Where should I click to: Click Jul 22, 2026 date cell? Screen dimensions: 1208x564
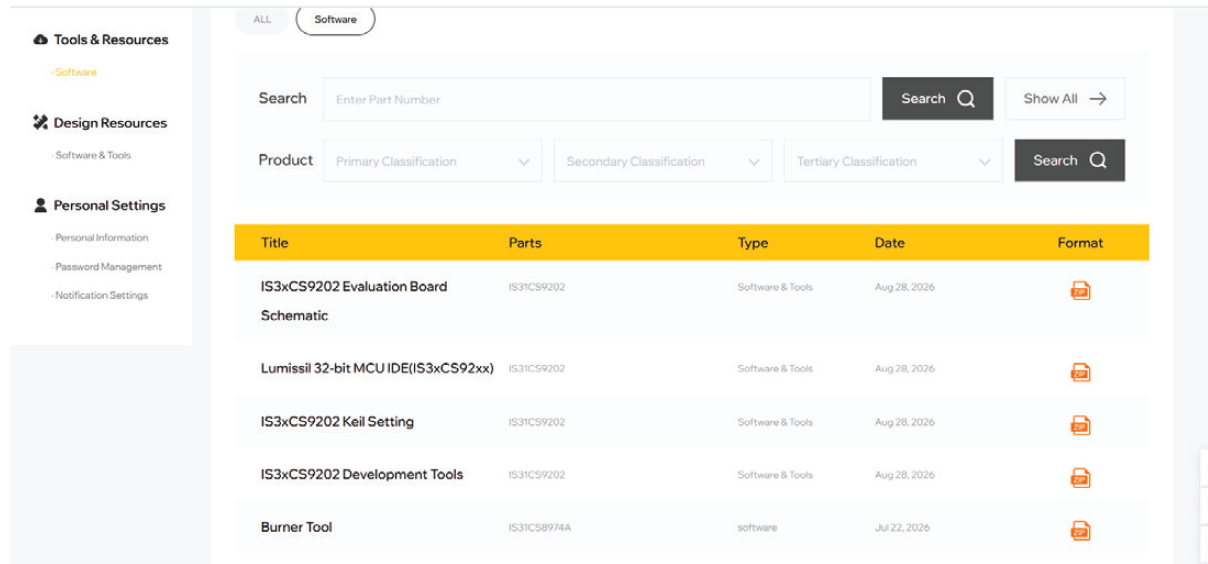coord(902,528)
